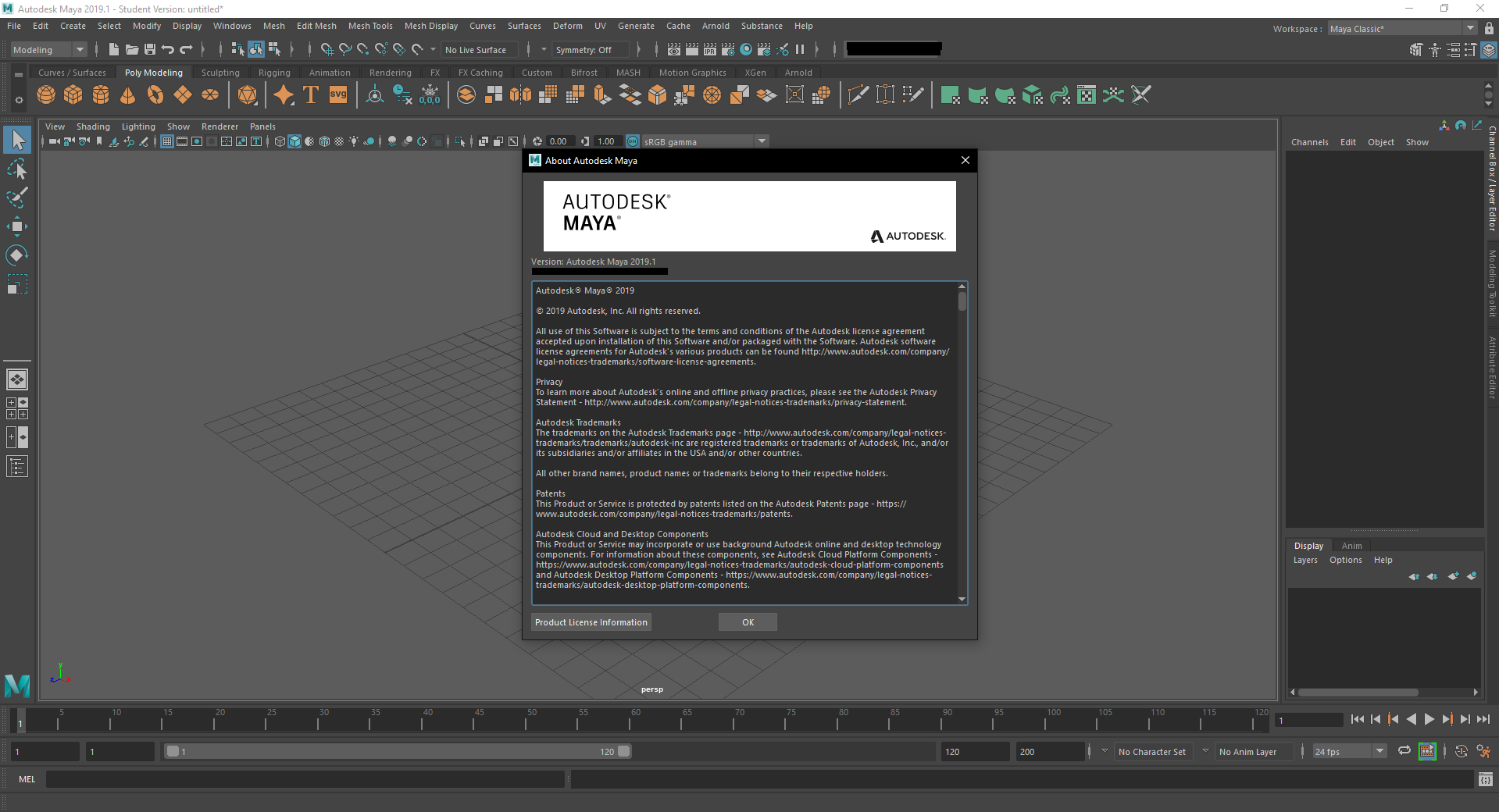Create a Polygon Cube from the Poly Modeling shelf
Viewport: 1499px width, 812px height.
click(73, 94)
